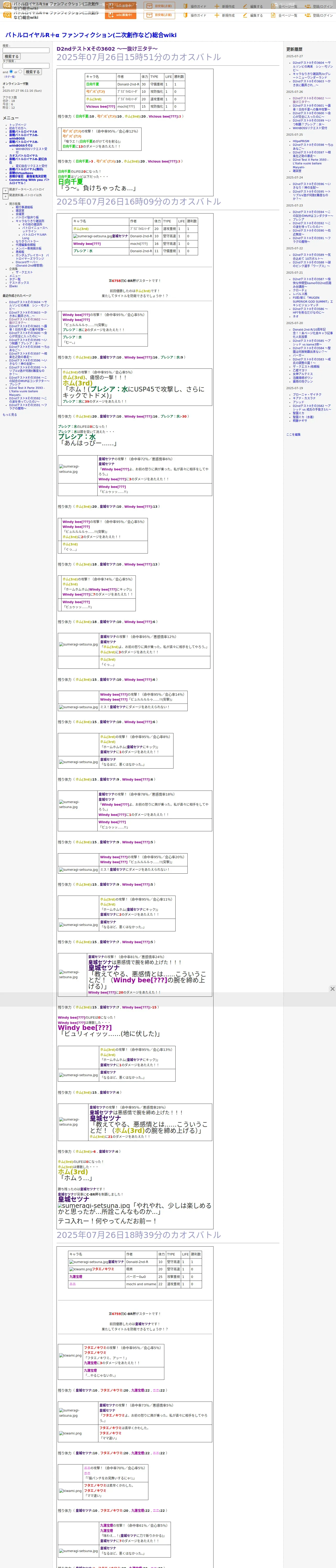Open 変幻自在リクエスト受付 menu link

click(31, 166)
